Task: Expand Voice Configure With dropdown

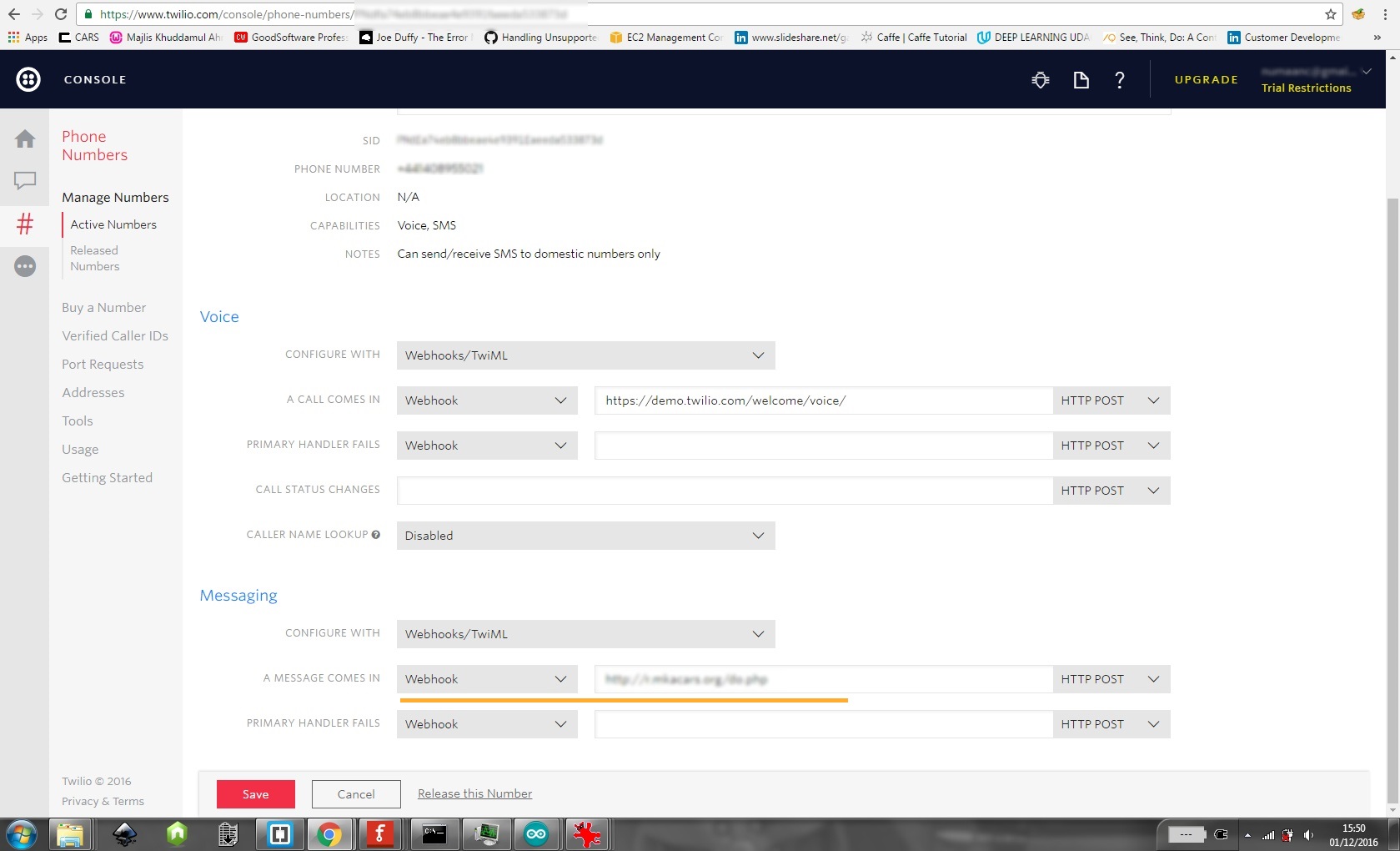Action: coord(585,355)
